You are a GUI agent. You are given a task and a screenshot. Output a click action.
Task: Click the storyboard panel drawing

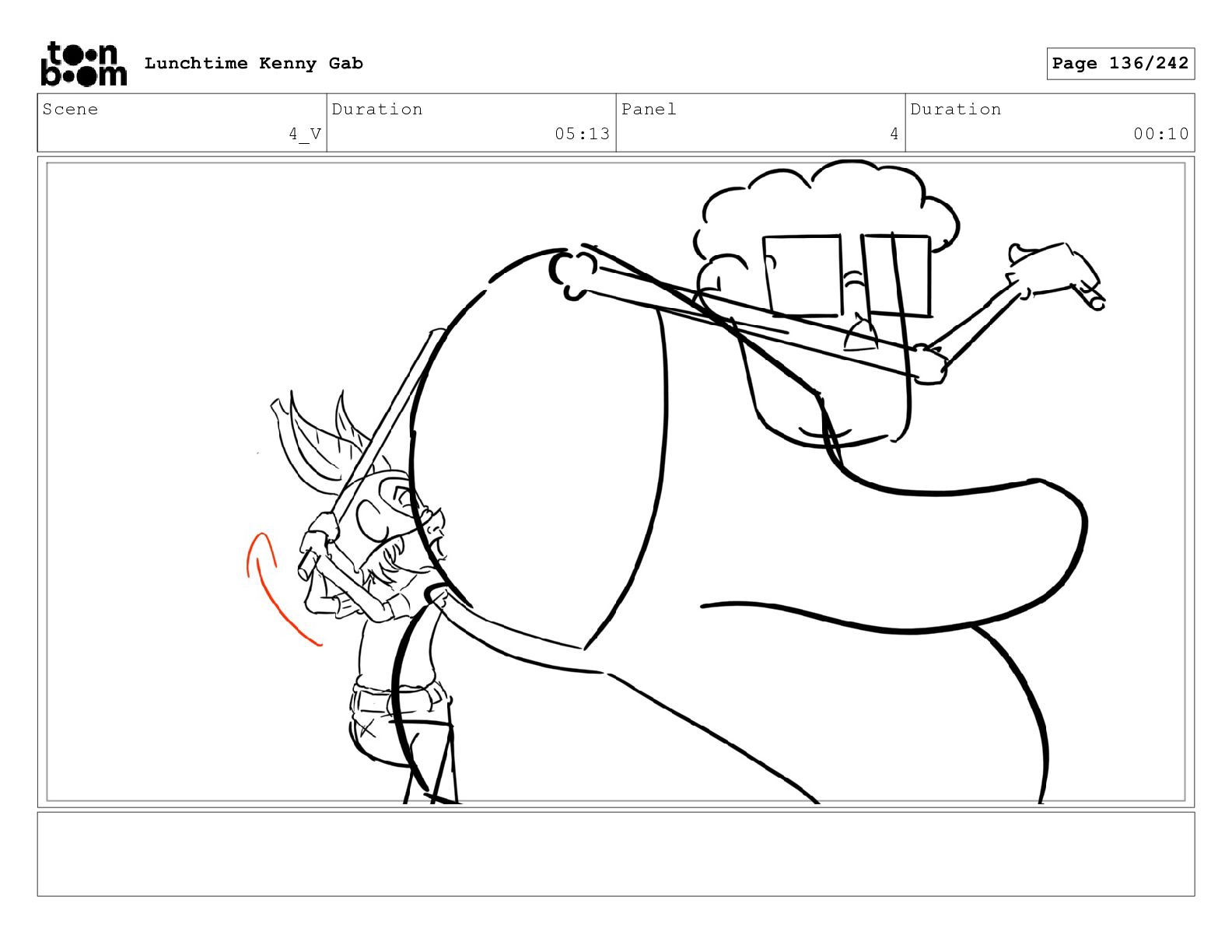[616, 481]
